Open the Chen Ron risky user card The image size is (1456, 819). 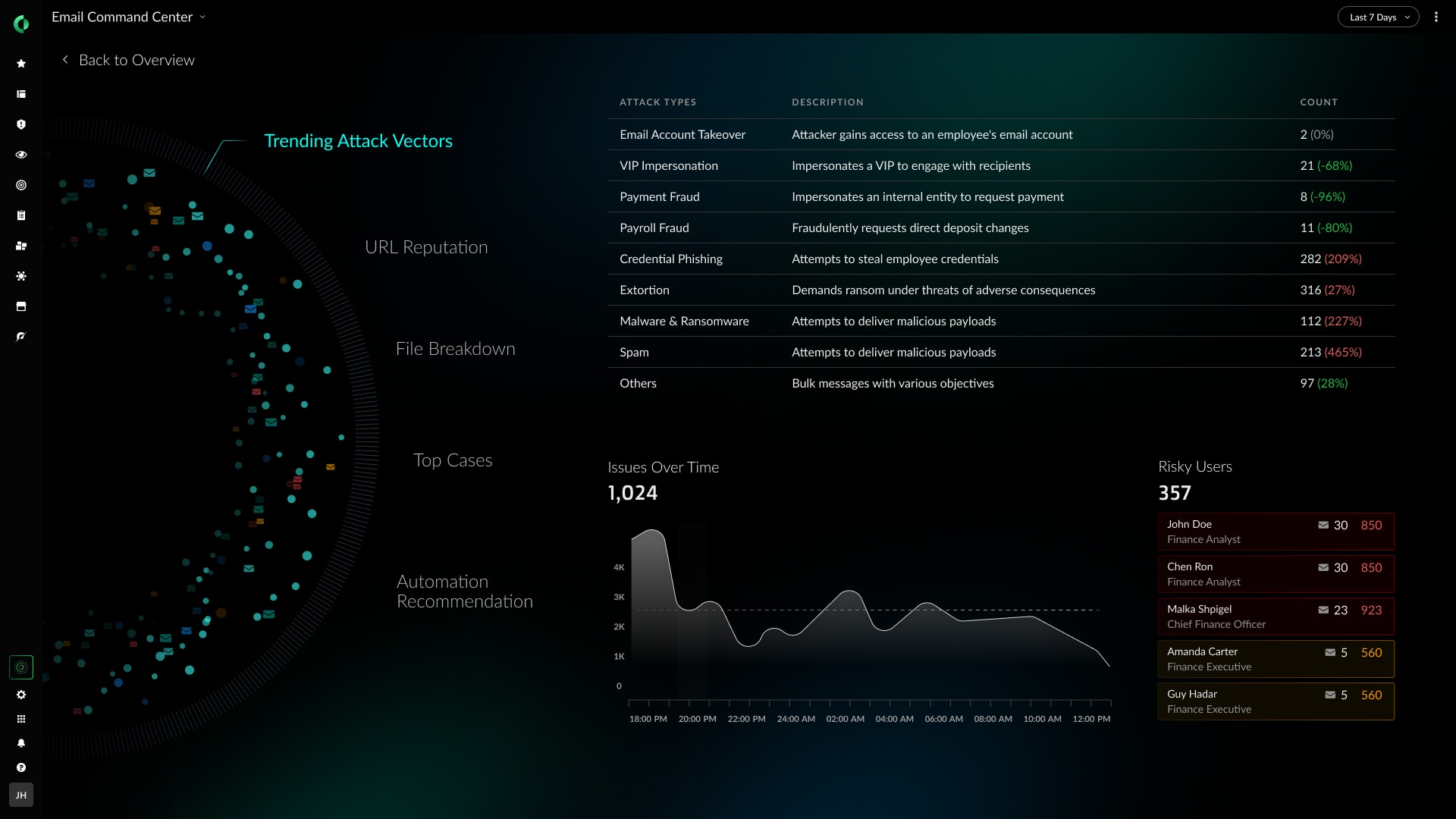click(1276, 574)
